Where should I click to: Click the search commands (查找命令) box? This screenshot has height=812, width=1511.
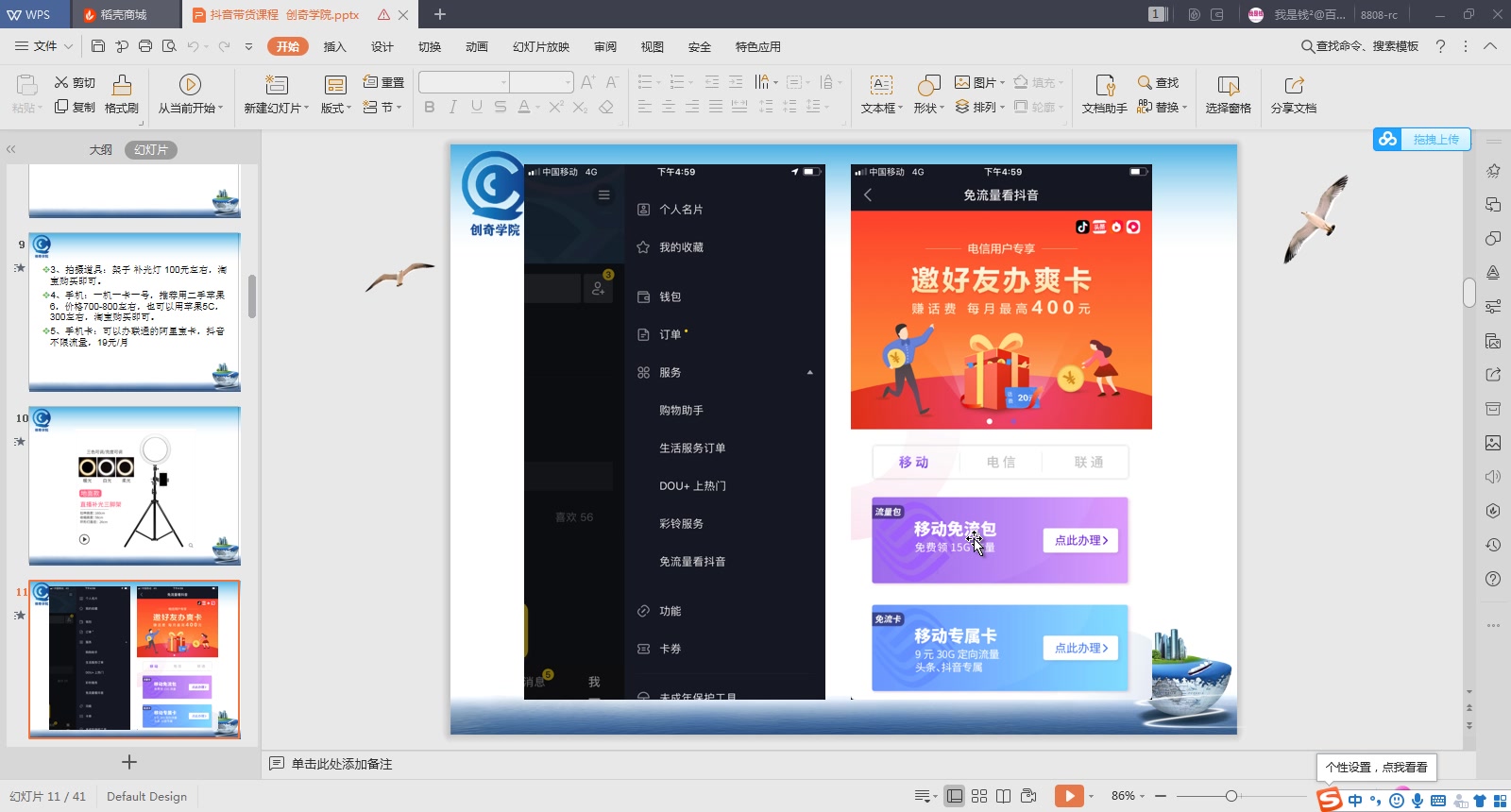coord(1360,46)
